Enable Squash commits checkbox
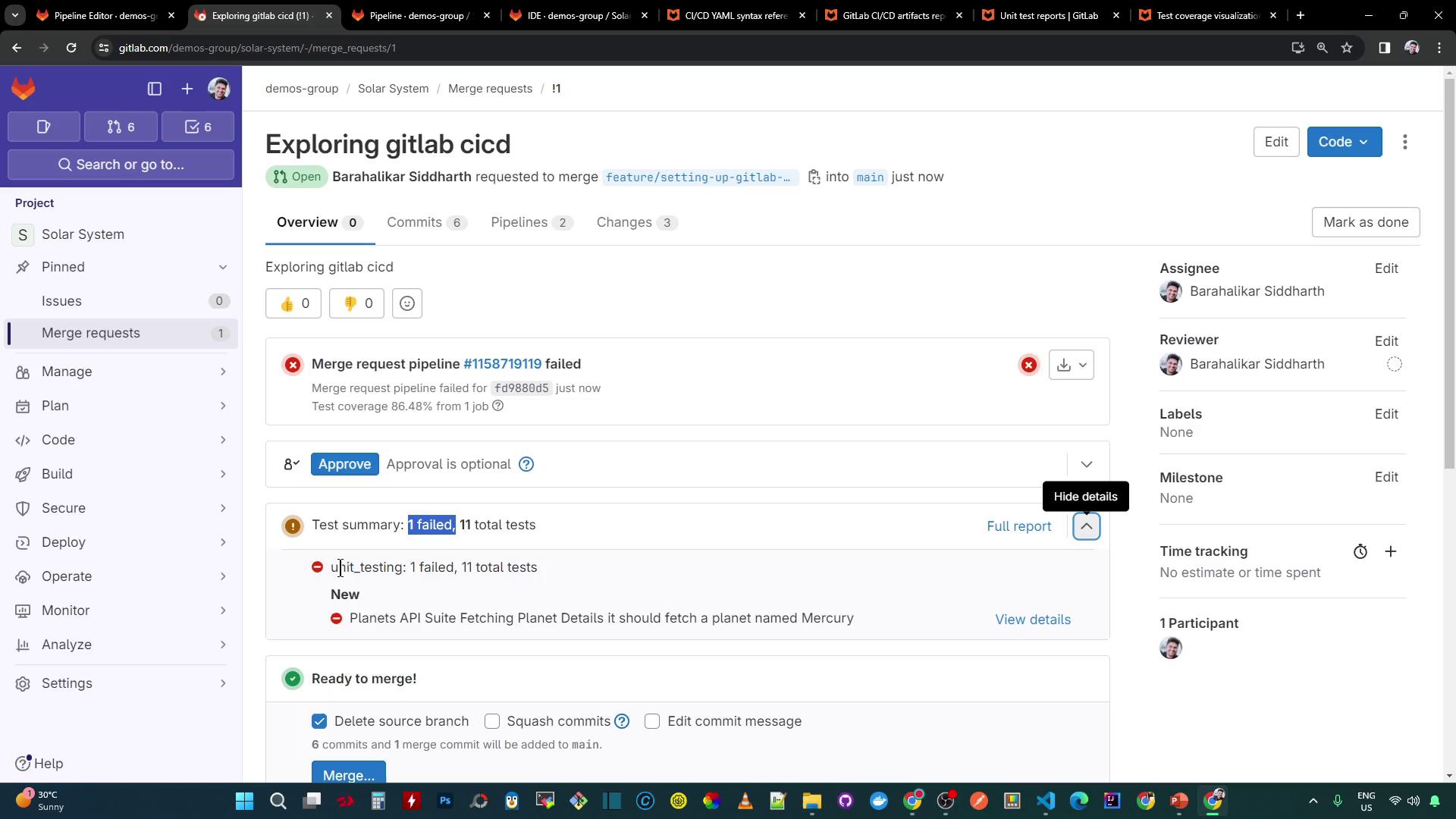The width and height of the screenshot is (1456, 819). 492,721
